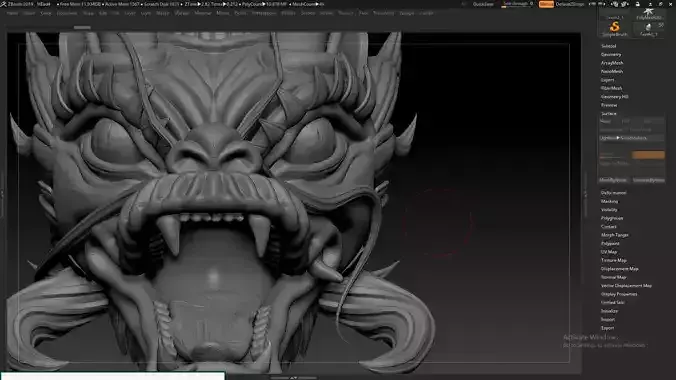Expand the Initialize section
The width and height of the screenshot is (676, 380).
(609, 311)
